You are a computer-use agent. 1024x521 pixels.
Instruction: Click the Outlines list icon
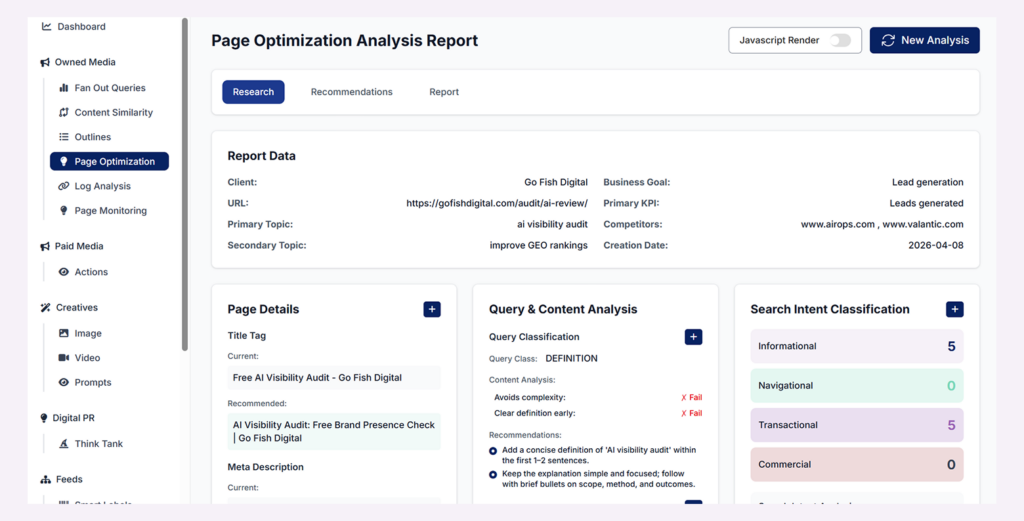click(64, 137)
